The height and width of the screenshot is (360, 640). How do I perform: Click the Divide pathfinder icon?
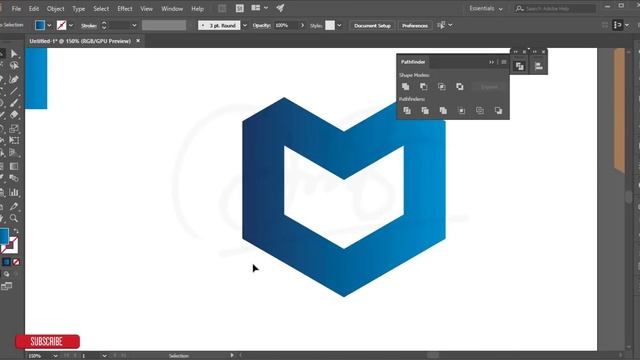click(x=407, y=111)
